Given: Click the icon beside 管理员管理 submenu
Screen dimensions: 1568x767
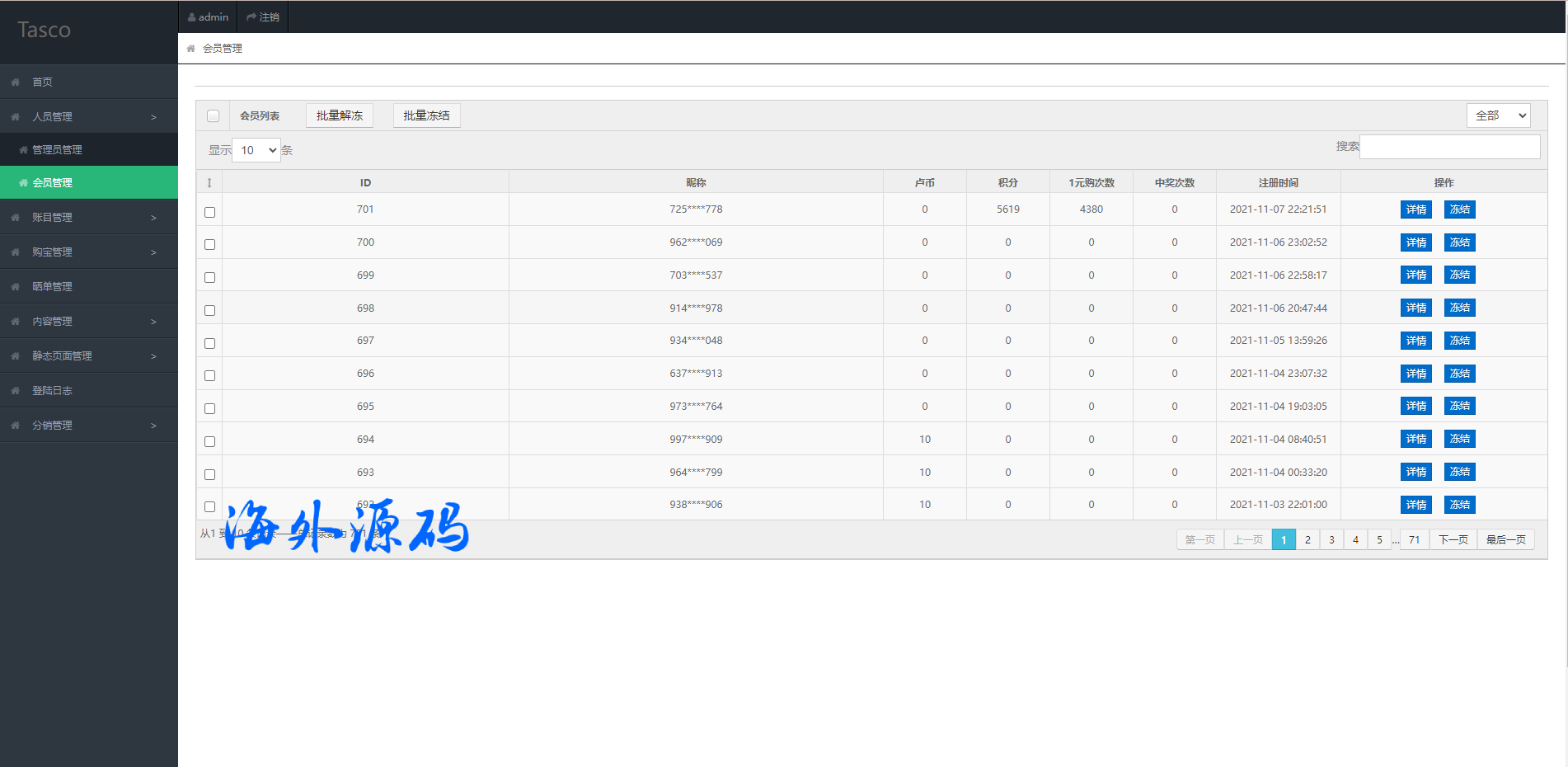Looking at the screenshot, I should coord(23,150).
